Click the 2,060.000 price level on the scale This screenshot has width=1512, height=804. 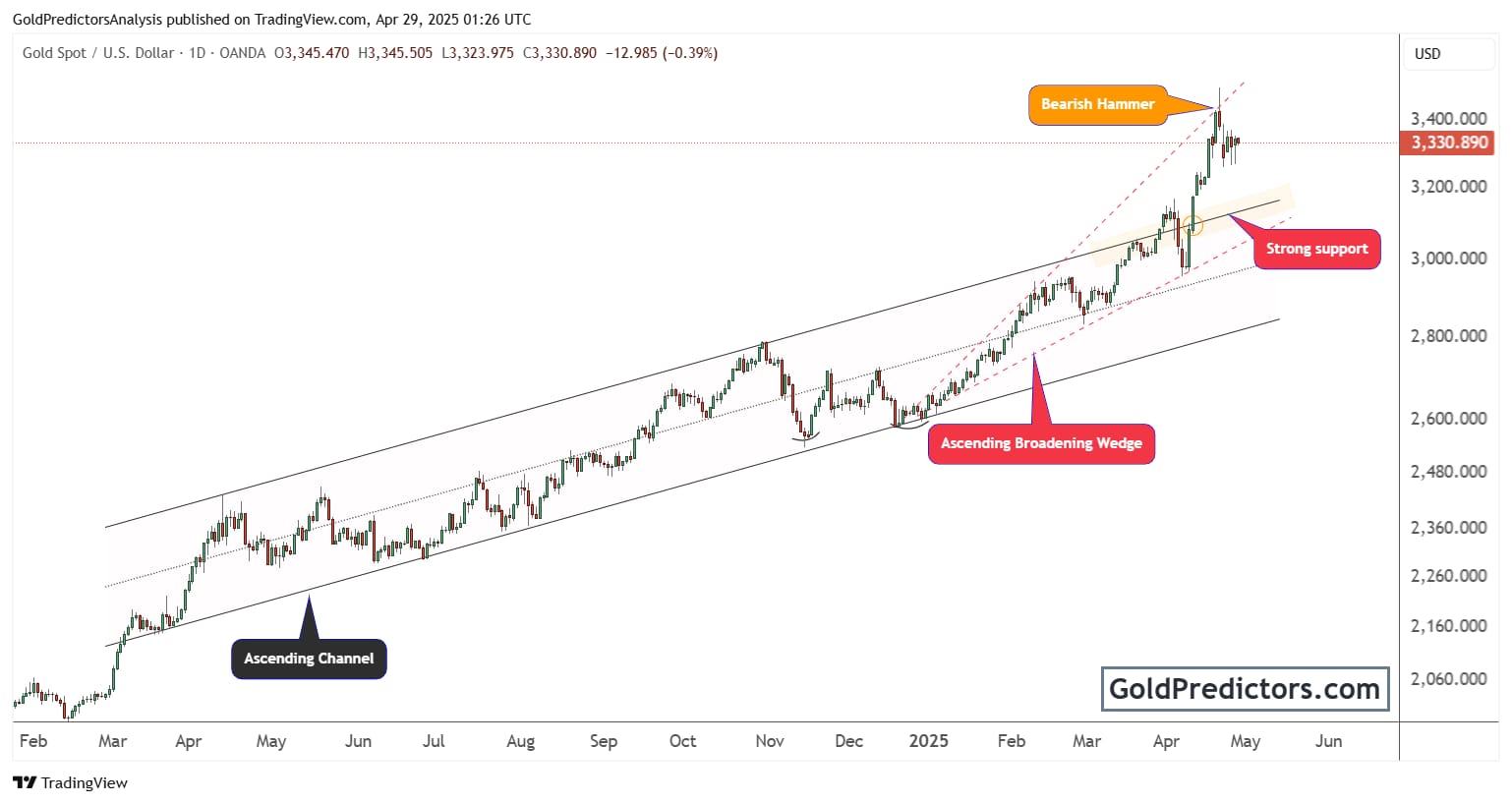(x=1448, y=678)
